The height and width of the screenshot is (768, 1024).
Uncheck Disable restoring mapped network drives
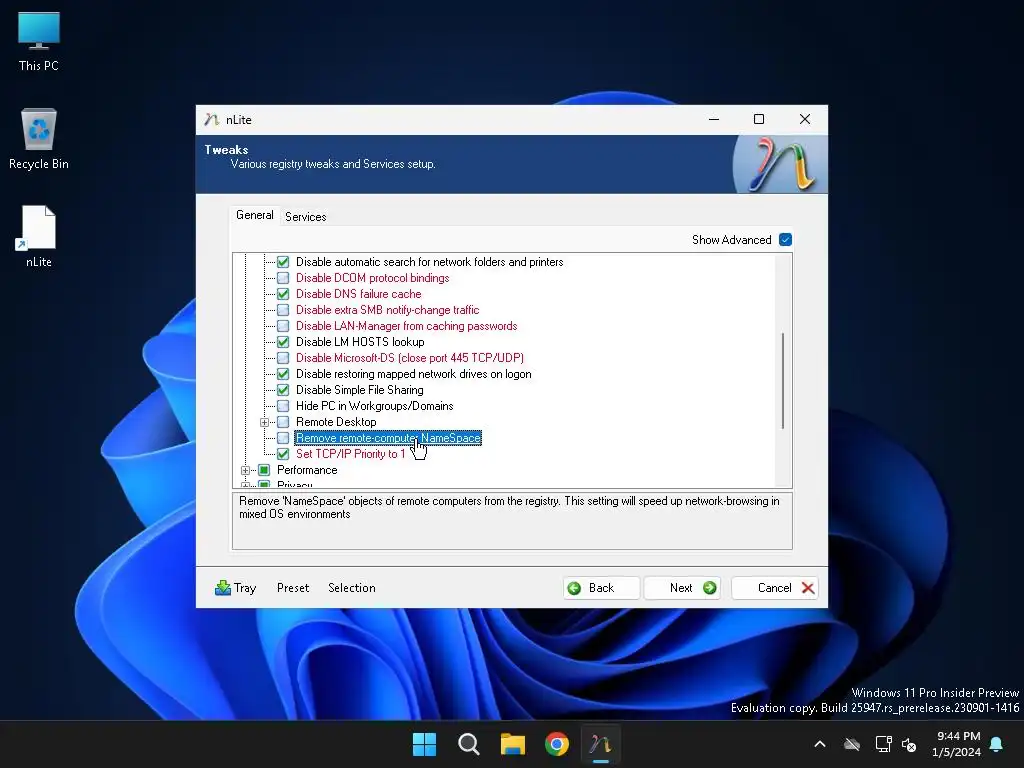[x=283, y=374]
